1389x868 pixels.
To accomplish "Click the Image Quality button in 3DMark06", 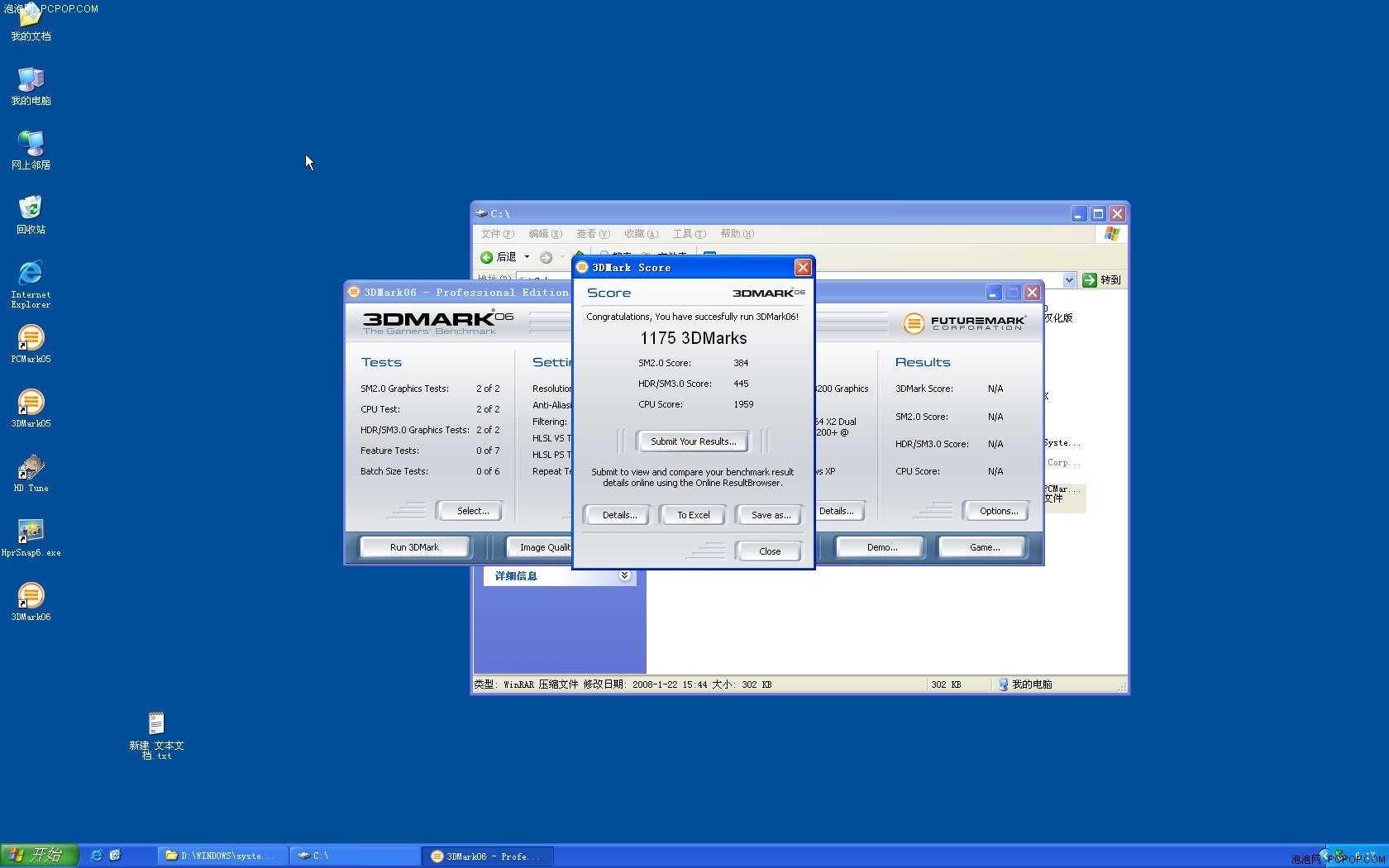I will coord(539,547).
